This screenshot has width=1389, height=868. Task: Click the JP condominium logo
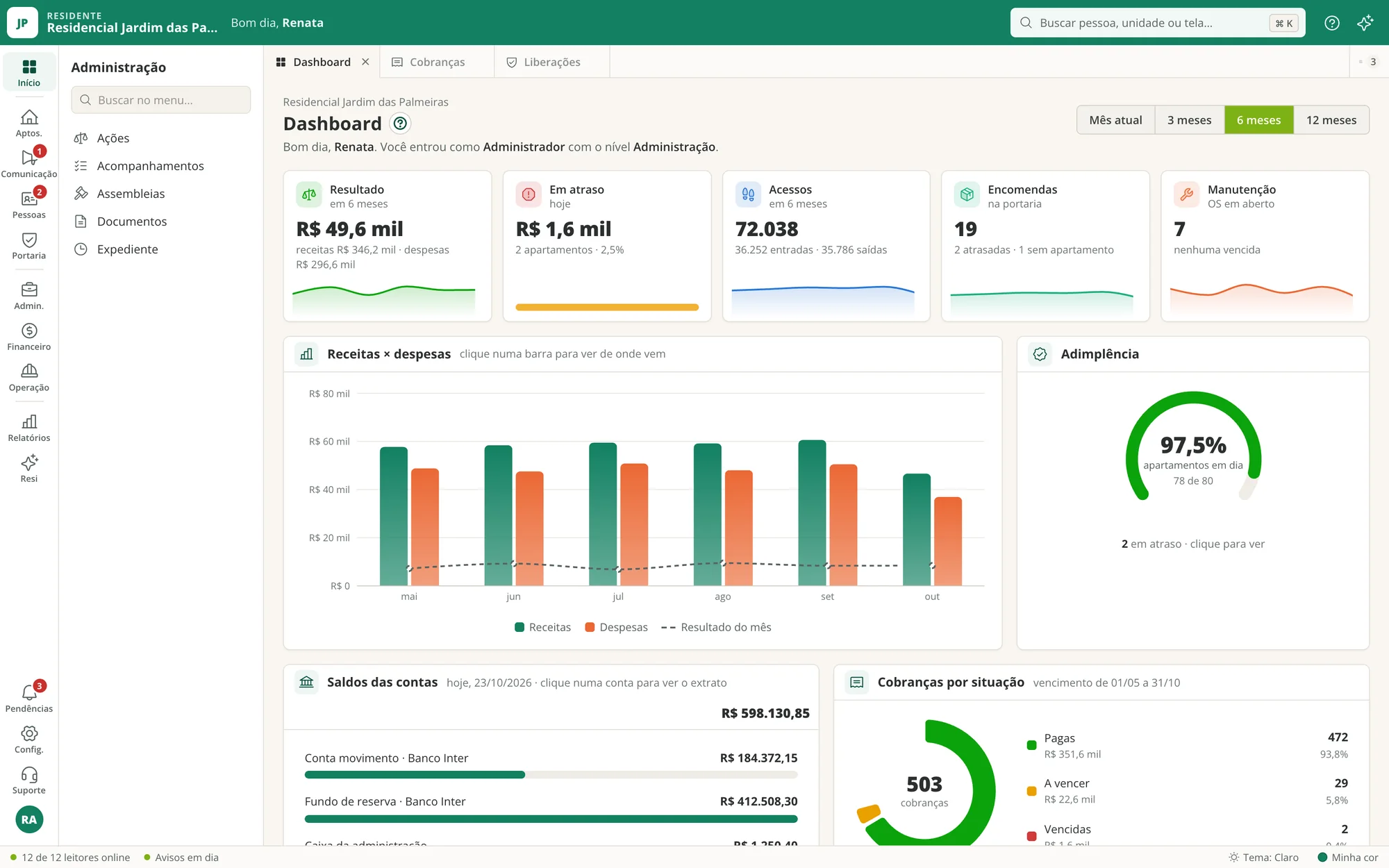22,23
